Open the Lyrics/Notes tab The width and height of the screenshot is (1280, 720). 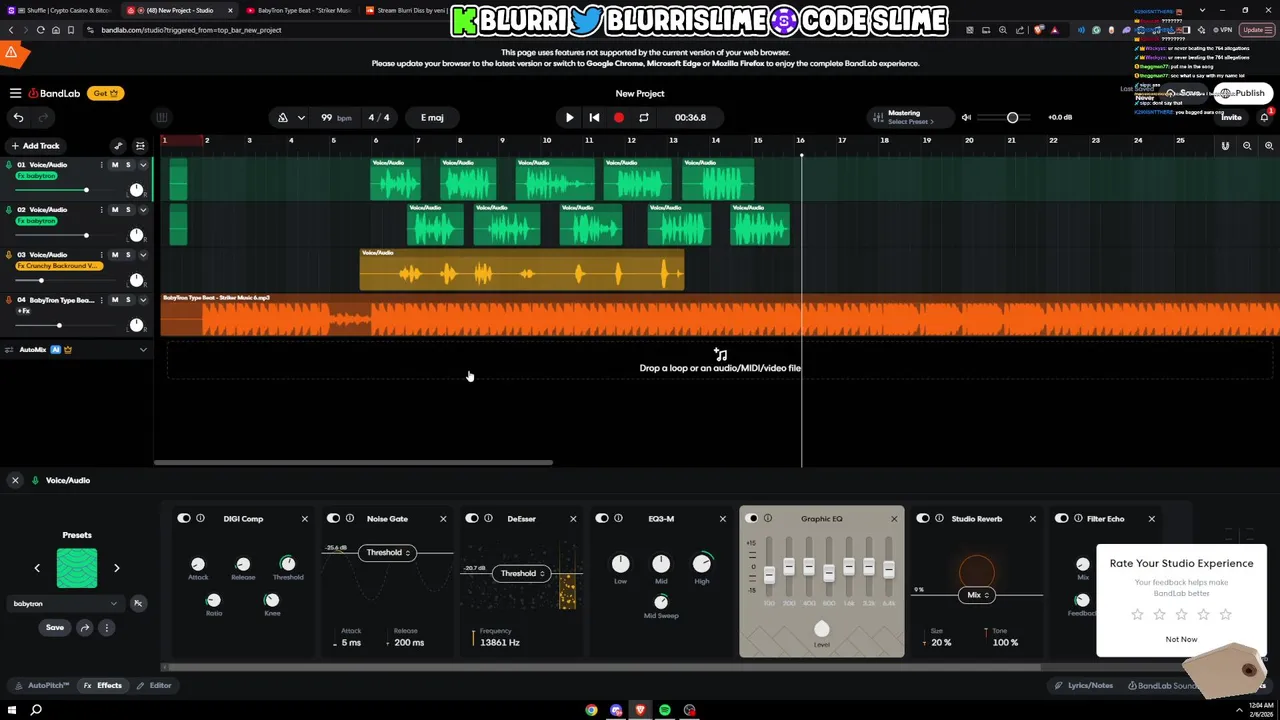(1083, 685)
